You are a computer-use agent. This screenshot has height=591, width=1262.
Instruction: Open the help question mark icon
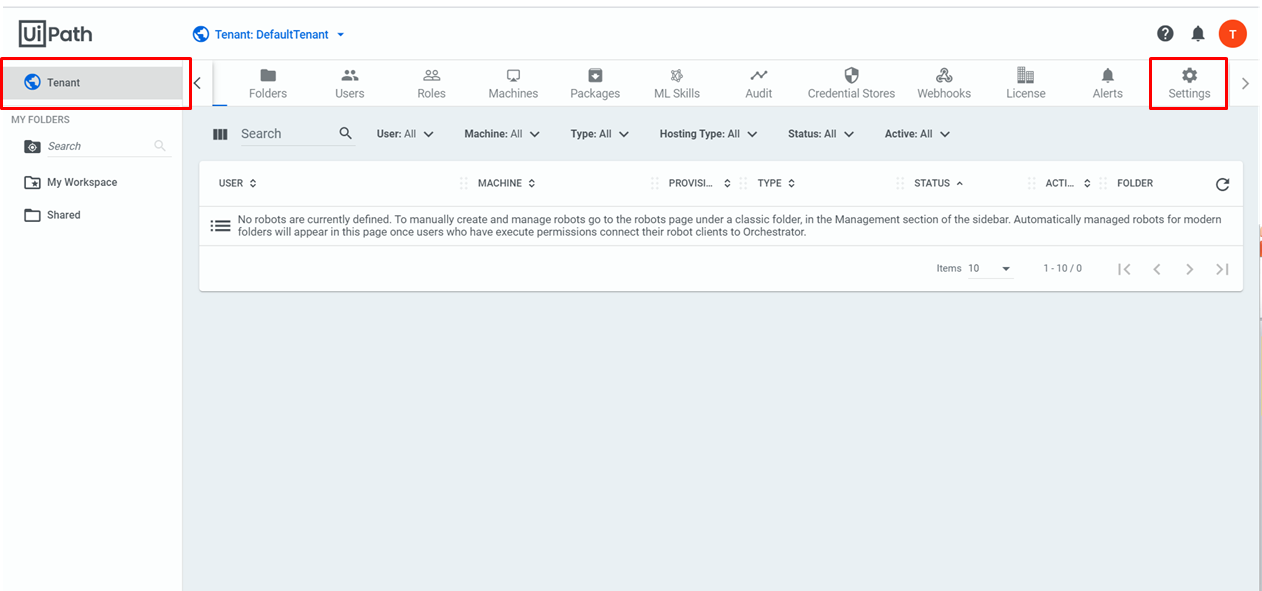(x=1165, y=34)
